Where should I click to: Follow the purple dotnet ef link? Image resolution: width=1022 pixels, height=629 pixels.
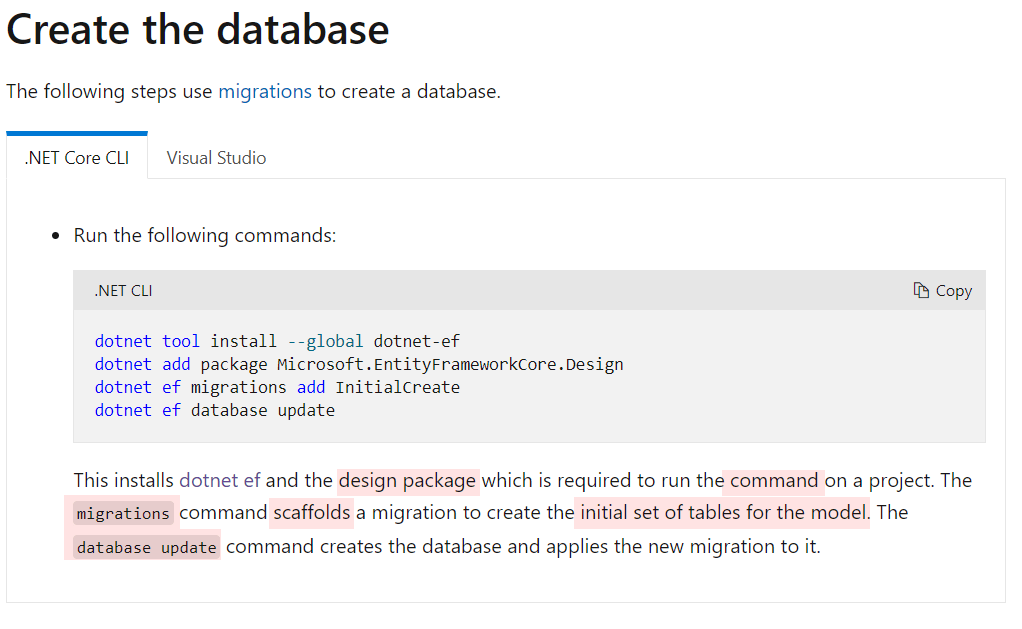tap(220, 480)
